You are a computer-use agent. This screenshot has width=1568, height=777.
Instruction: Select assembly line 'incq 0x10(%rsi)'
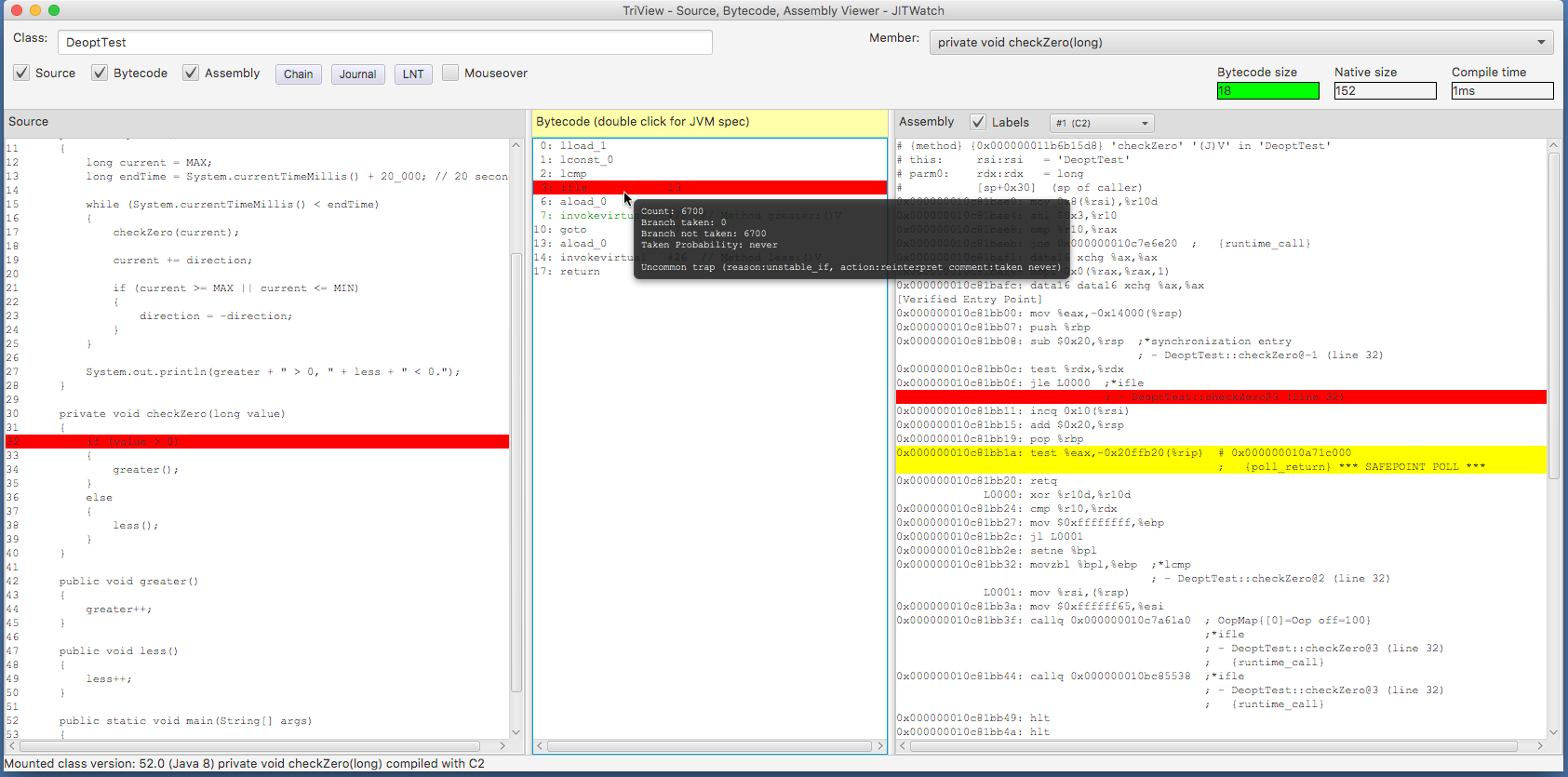pyautogui.click(x=1012, y=411)
